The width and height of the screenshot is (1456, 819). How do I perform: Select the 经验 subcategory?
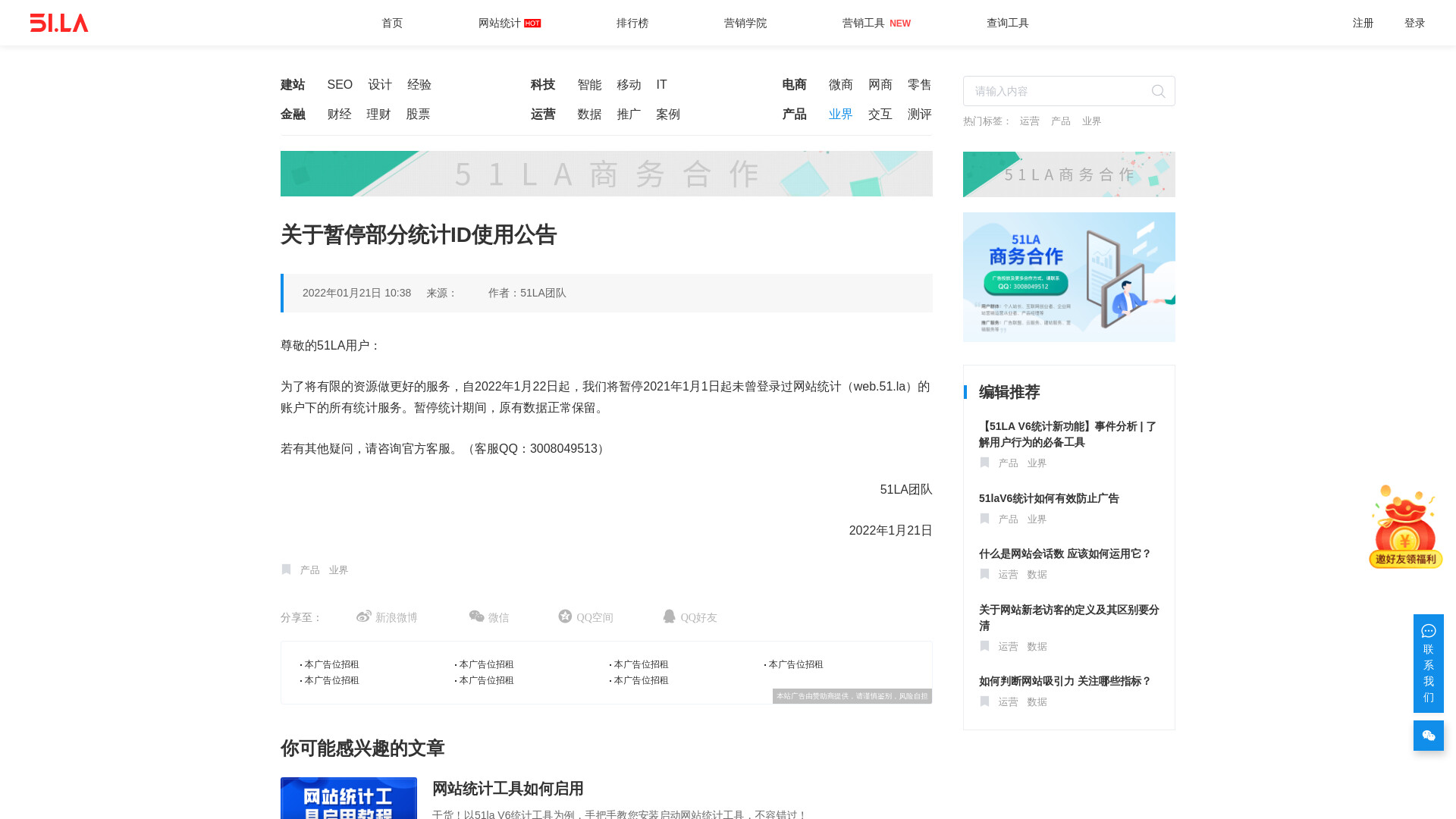[x=419, y=85]
